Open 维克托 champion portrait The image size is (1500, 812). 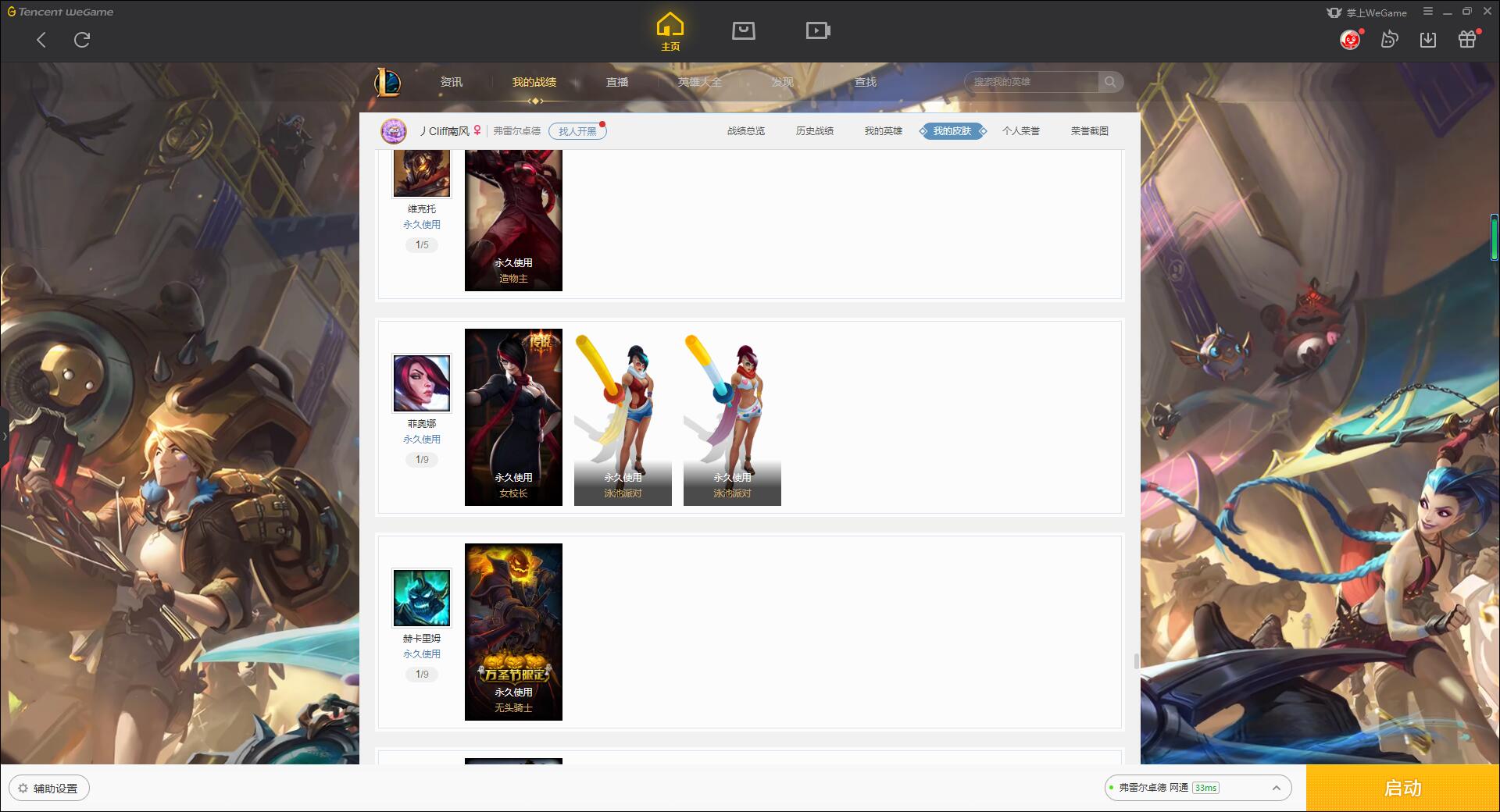coord(422,173)
